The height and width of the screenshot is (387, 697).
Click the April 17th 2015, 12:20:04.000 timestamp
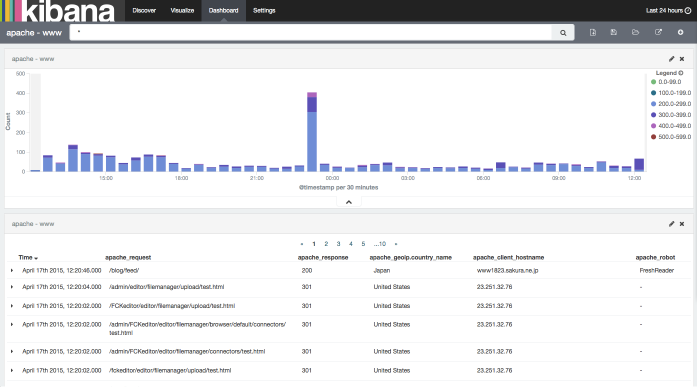click(62, 287)
